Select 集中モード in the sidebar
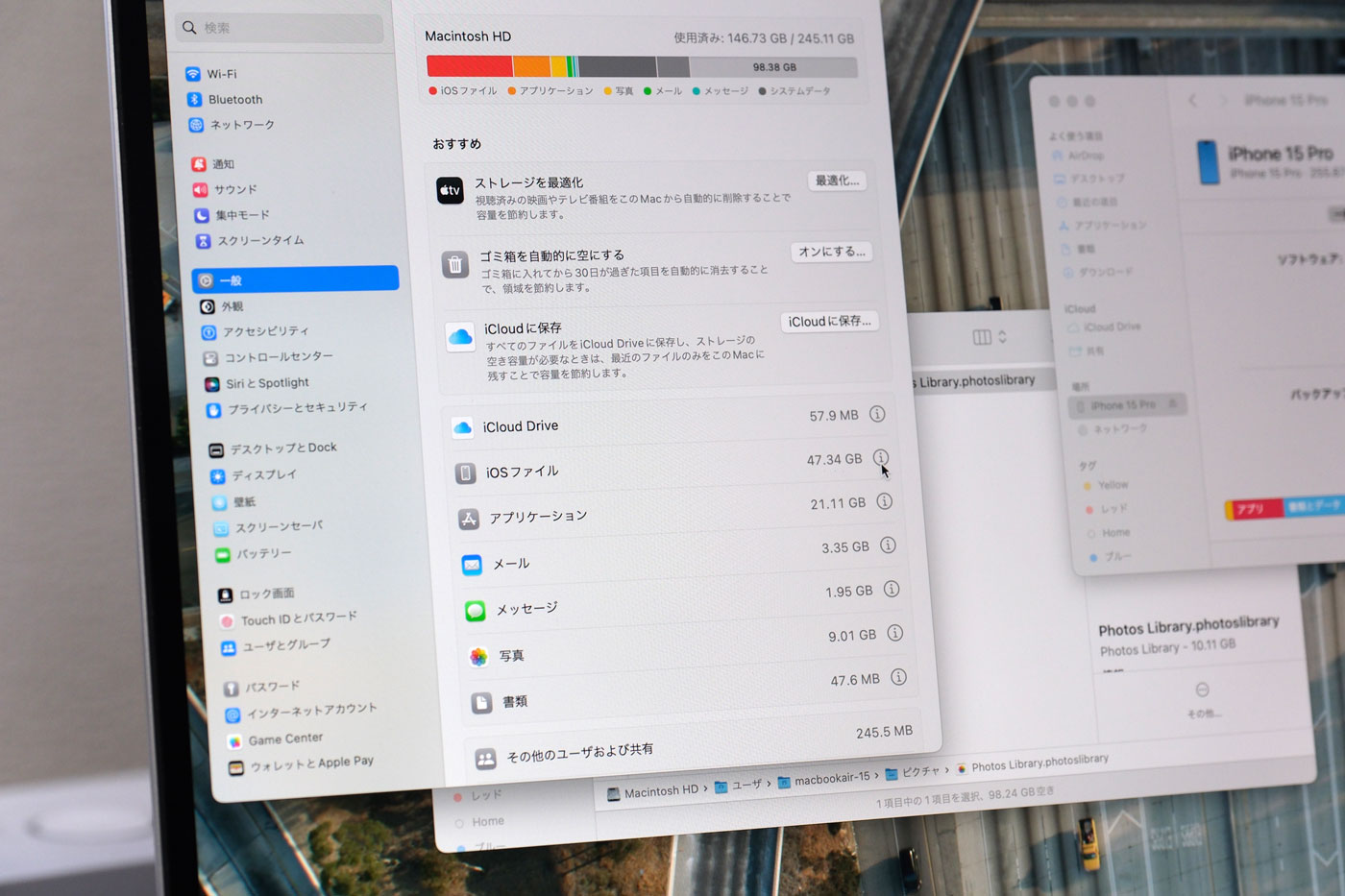1345x896 pixels. [232, 215]
